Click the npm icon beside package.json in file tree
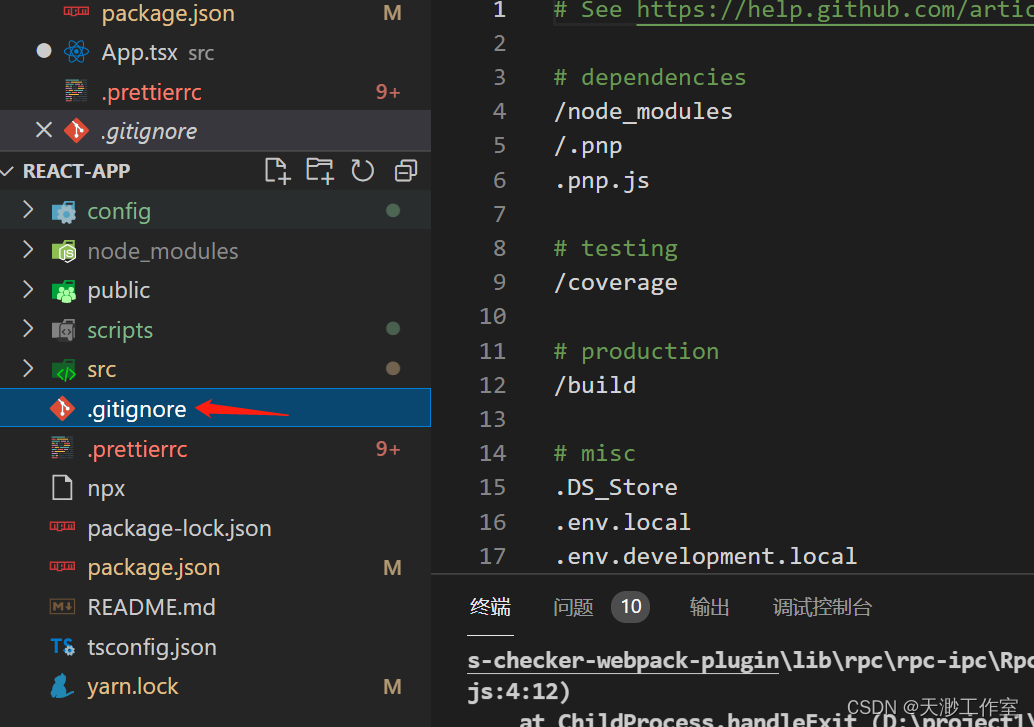 [x=63, y=566]
